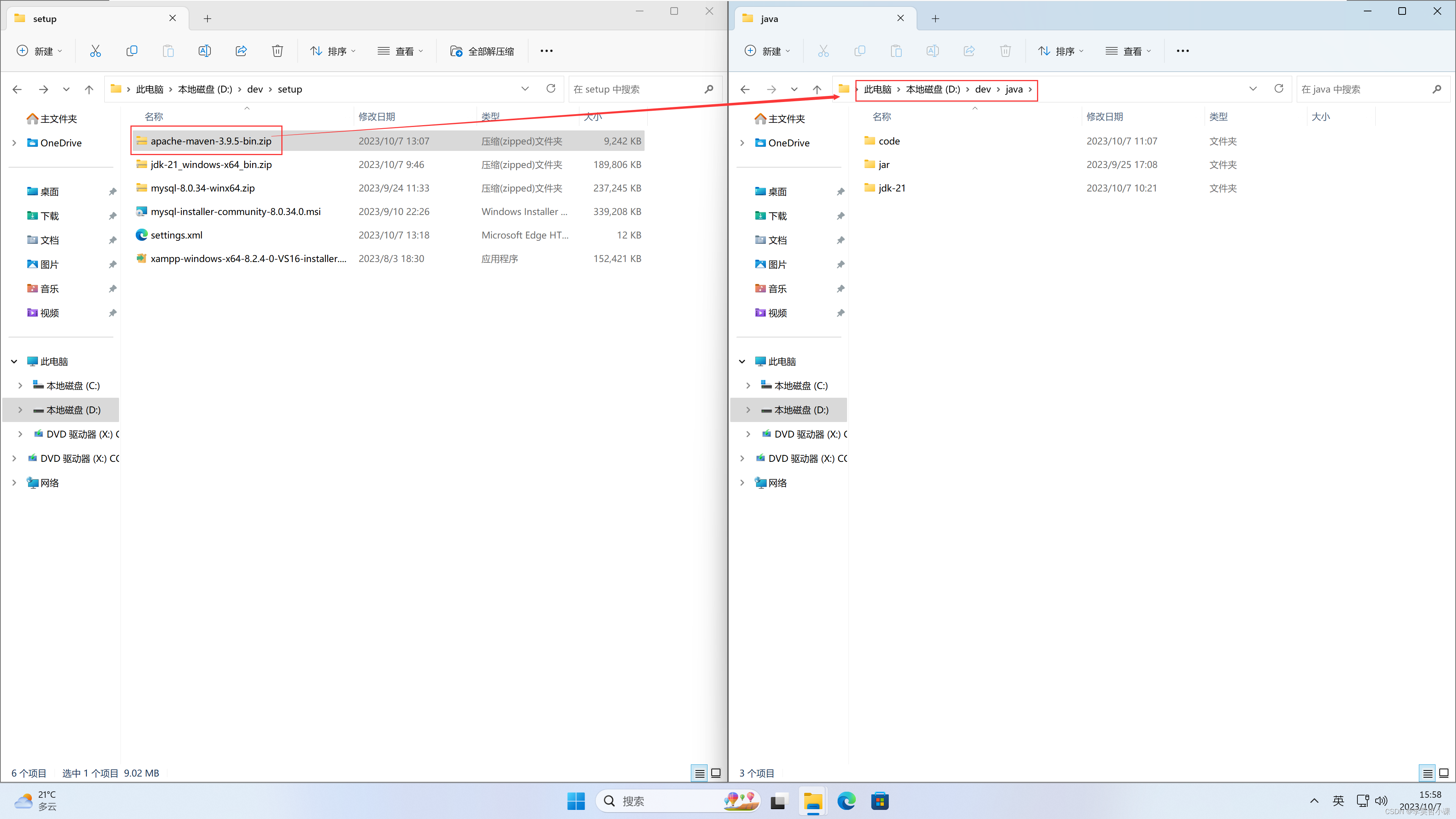Click volume icon in system tray
The image size is (1456, 819).
coord(1381,800)
